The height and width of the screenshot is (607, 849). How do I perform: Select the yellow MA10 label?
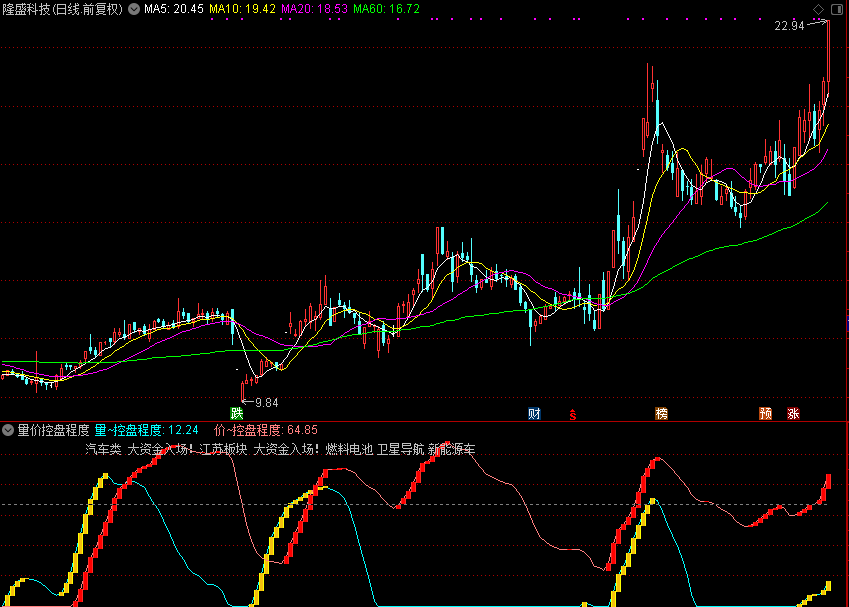[x=242, y=9]
